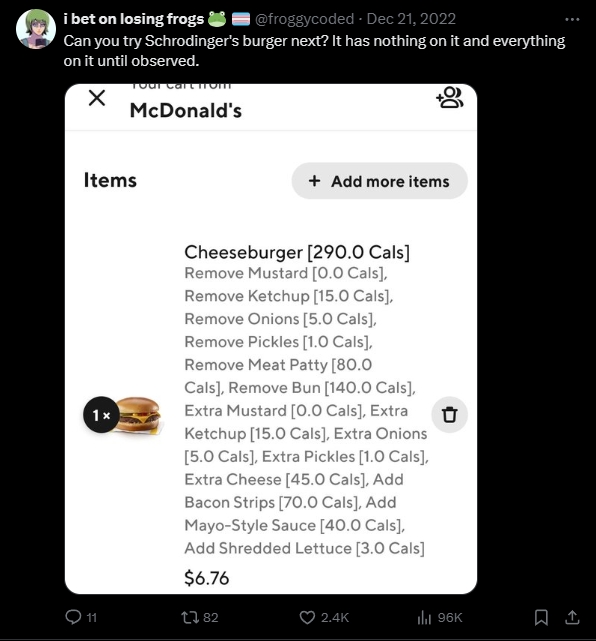This screenshot has width=596, height=641.
Task: Click the Dec 21, 2022 timestamp
Action: [411, 19]
